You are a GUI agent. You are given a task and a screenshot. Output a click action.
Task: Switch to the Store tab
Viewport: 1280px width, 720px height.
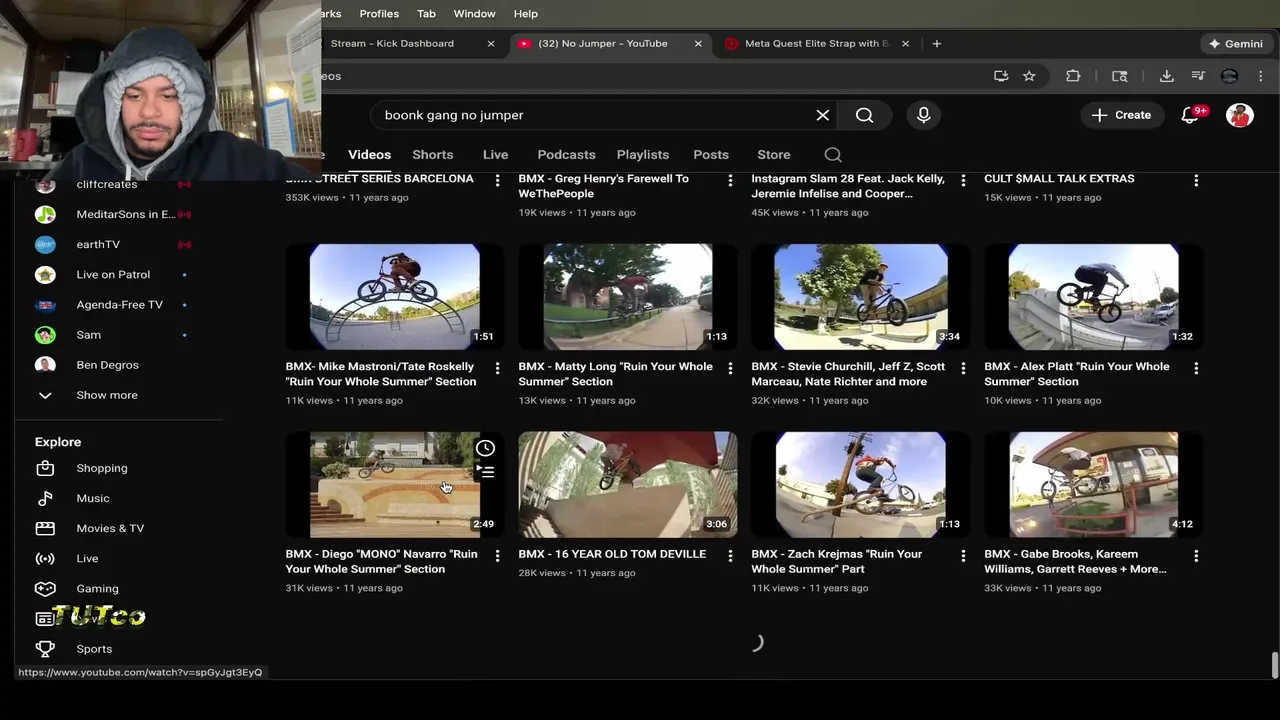point(774,155)
